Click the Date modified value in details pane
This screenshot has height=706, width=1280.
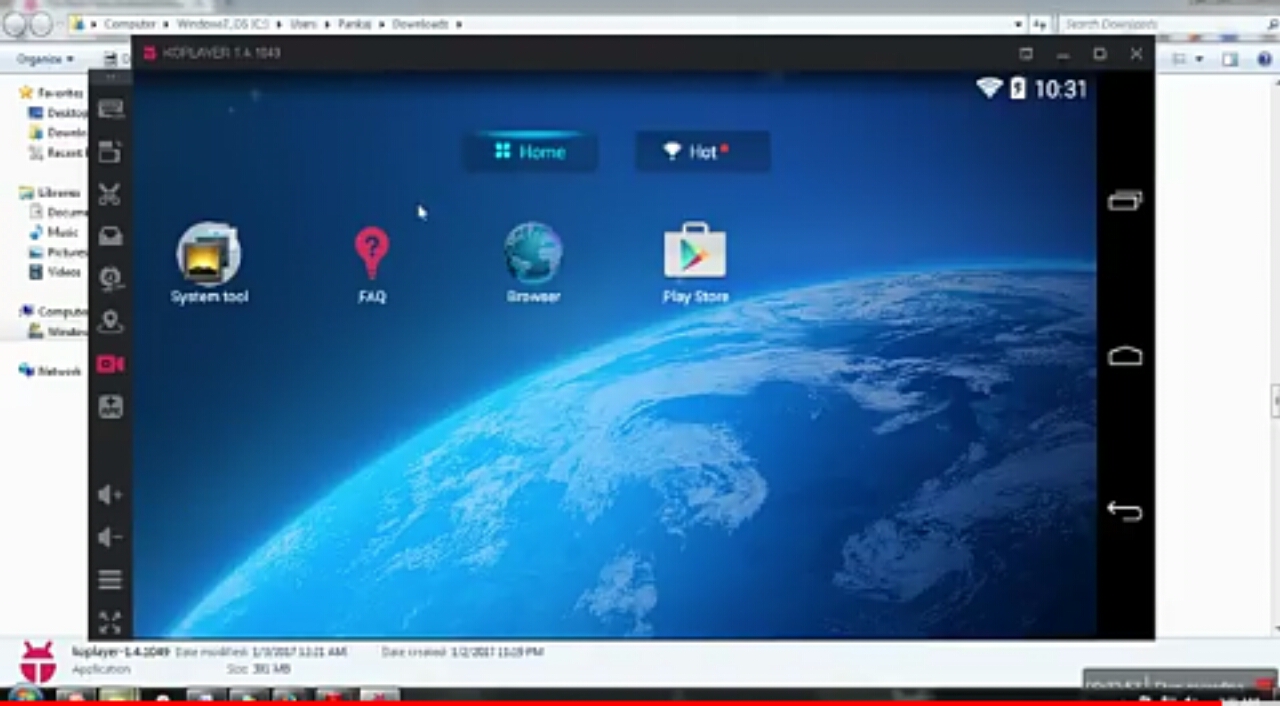(x=299, y=651)
